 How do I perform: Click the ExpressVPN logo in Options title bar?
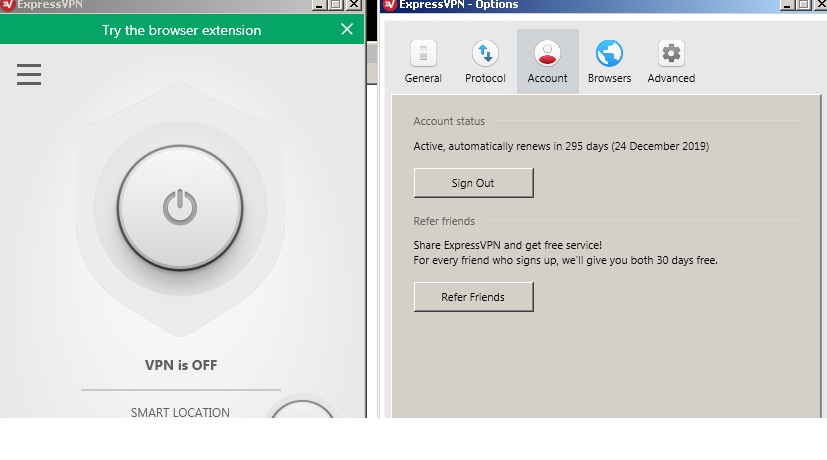tap(390, 5)
